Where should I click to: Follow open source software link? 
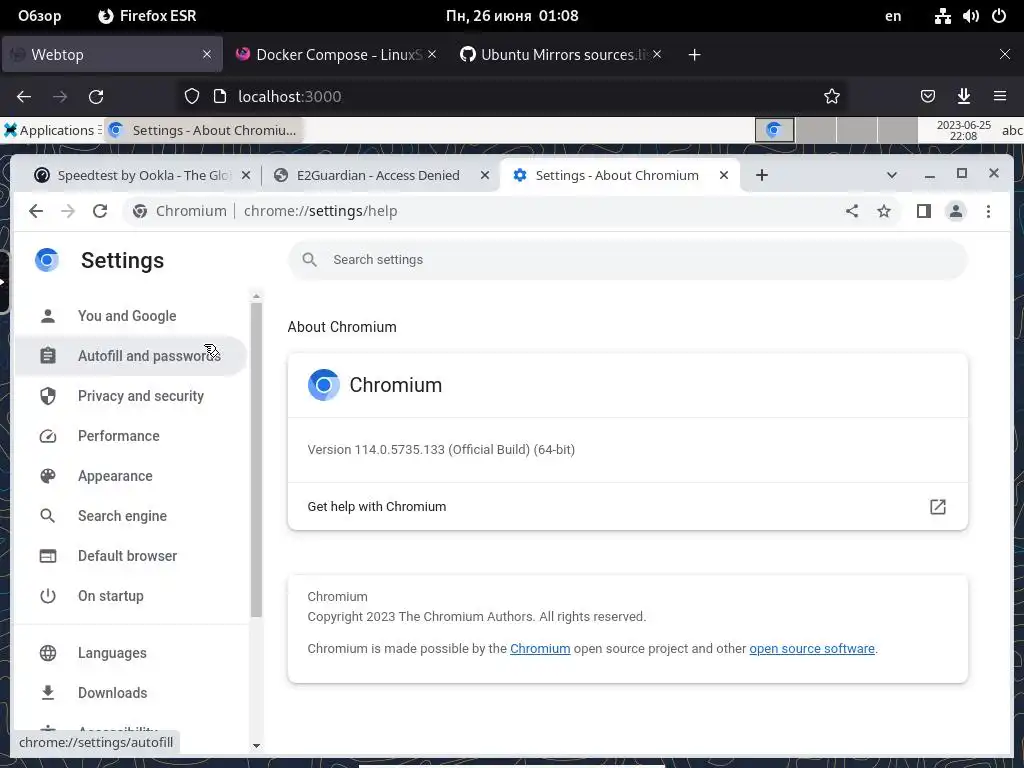tap(812, 648)
